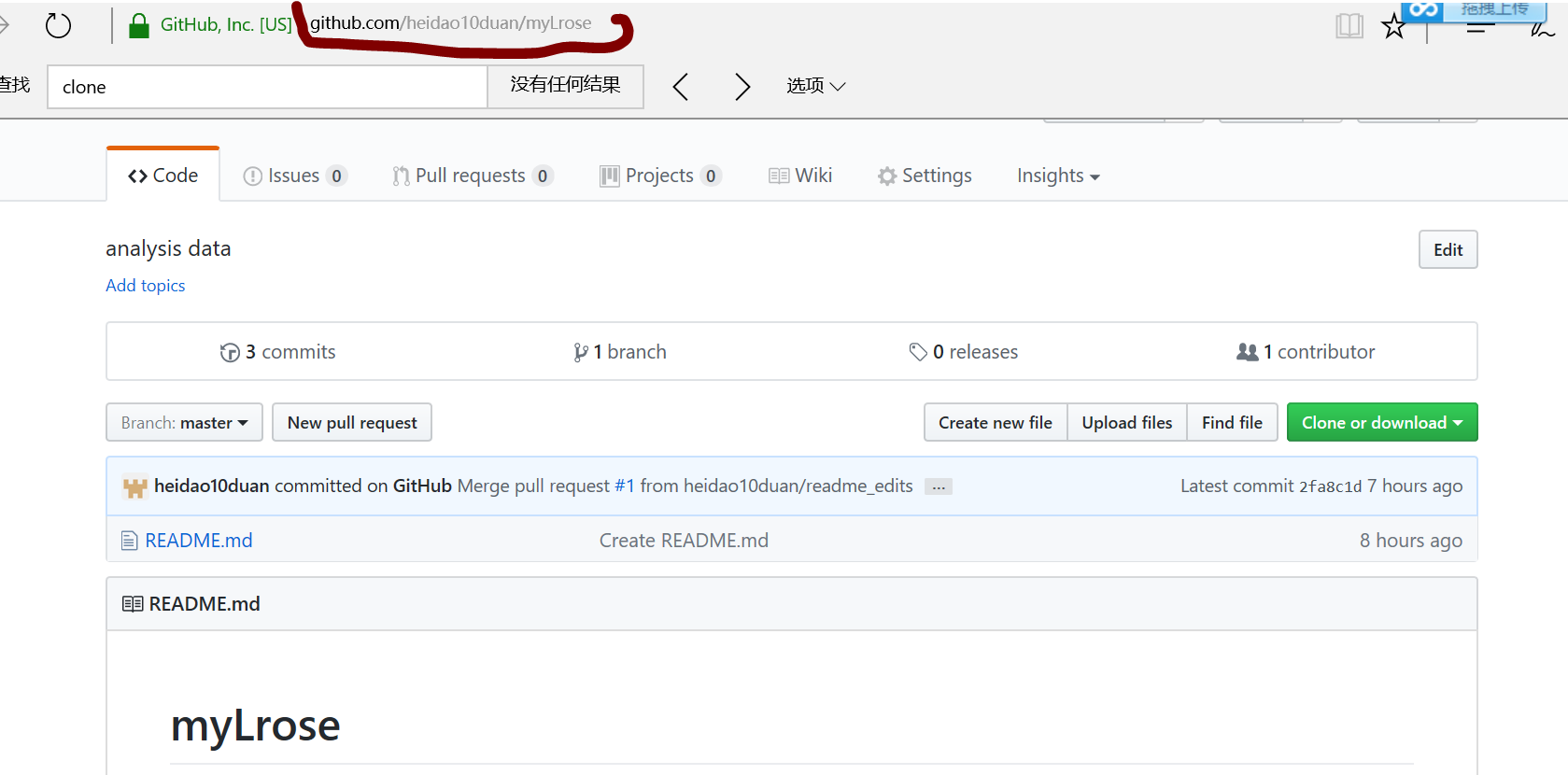Click the Wiki book icon
The height and width of the screenshot is (775, 1568).
pyautogui.click(x=779, y=176)
